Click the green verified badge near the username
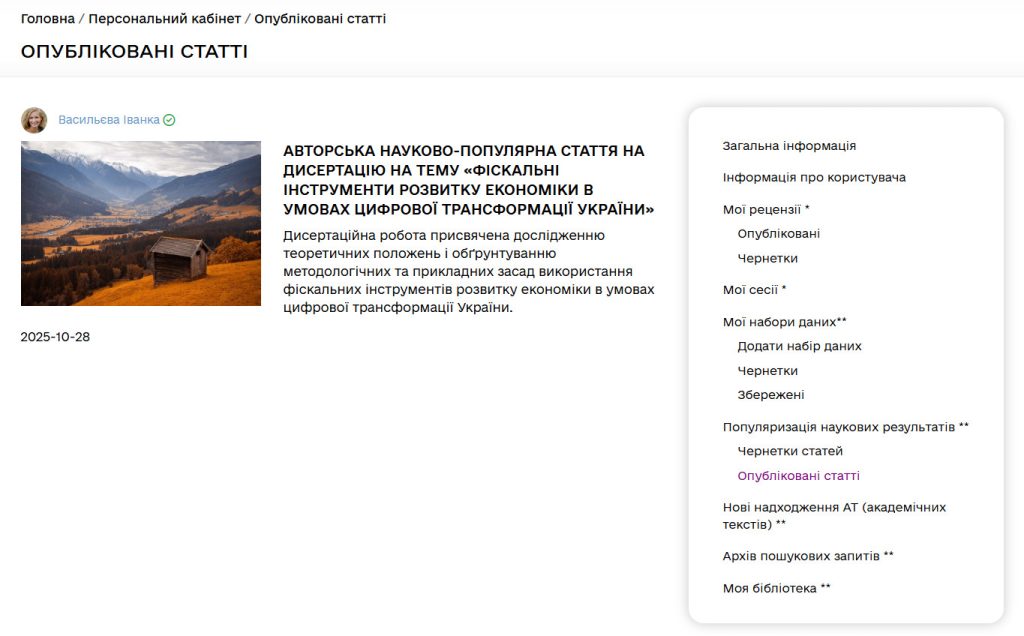This screenshot has width=1024, height=636. 168,119
